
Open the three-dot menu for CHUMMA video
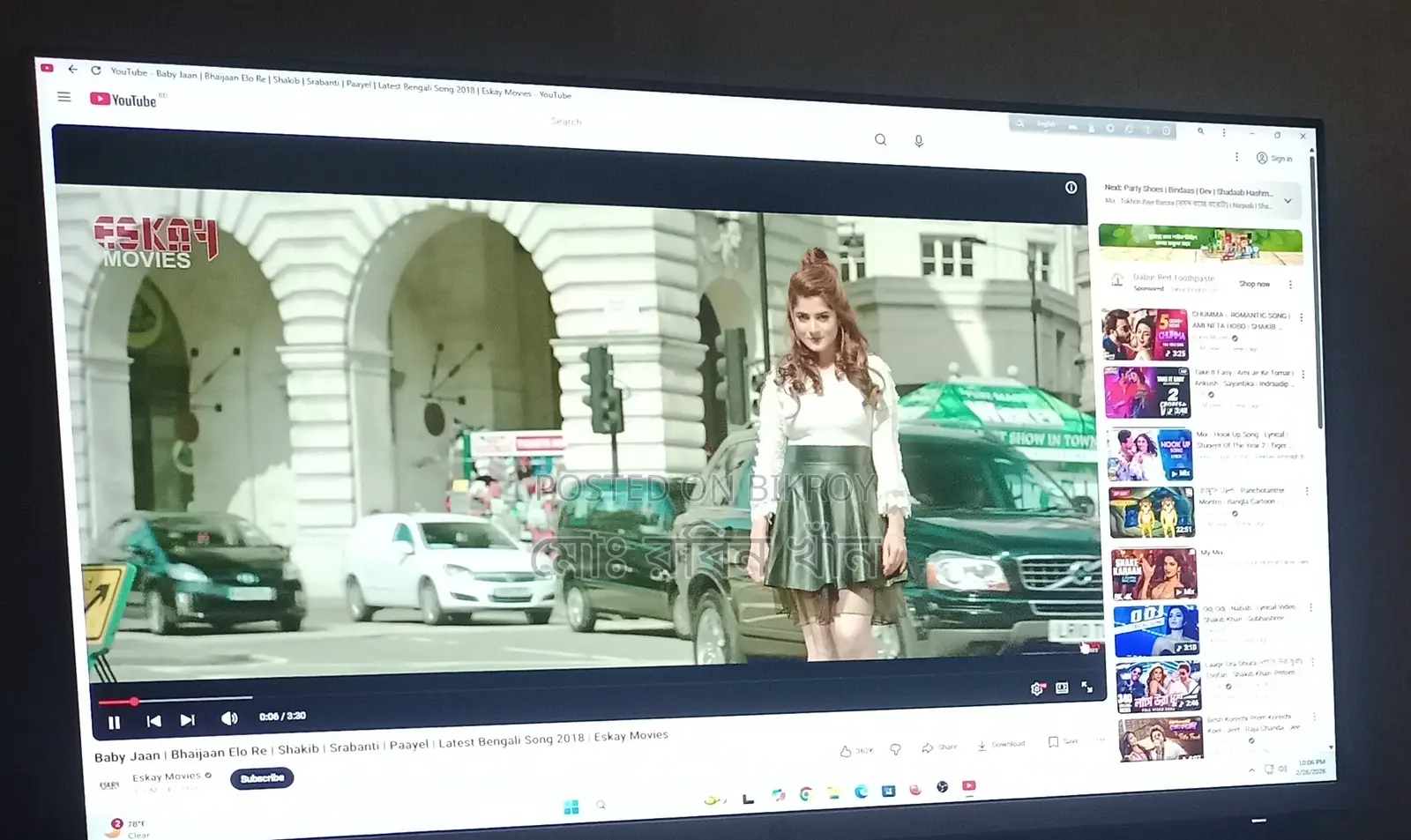click(x=1301, y=316)
